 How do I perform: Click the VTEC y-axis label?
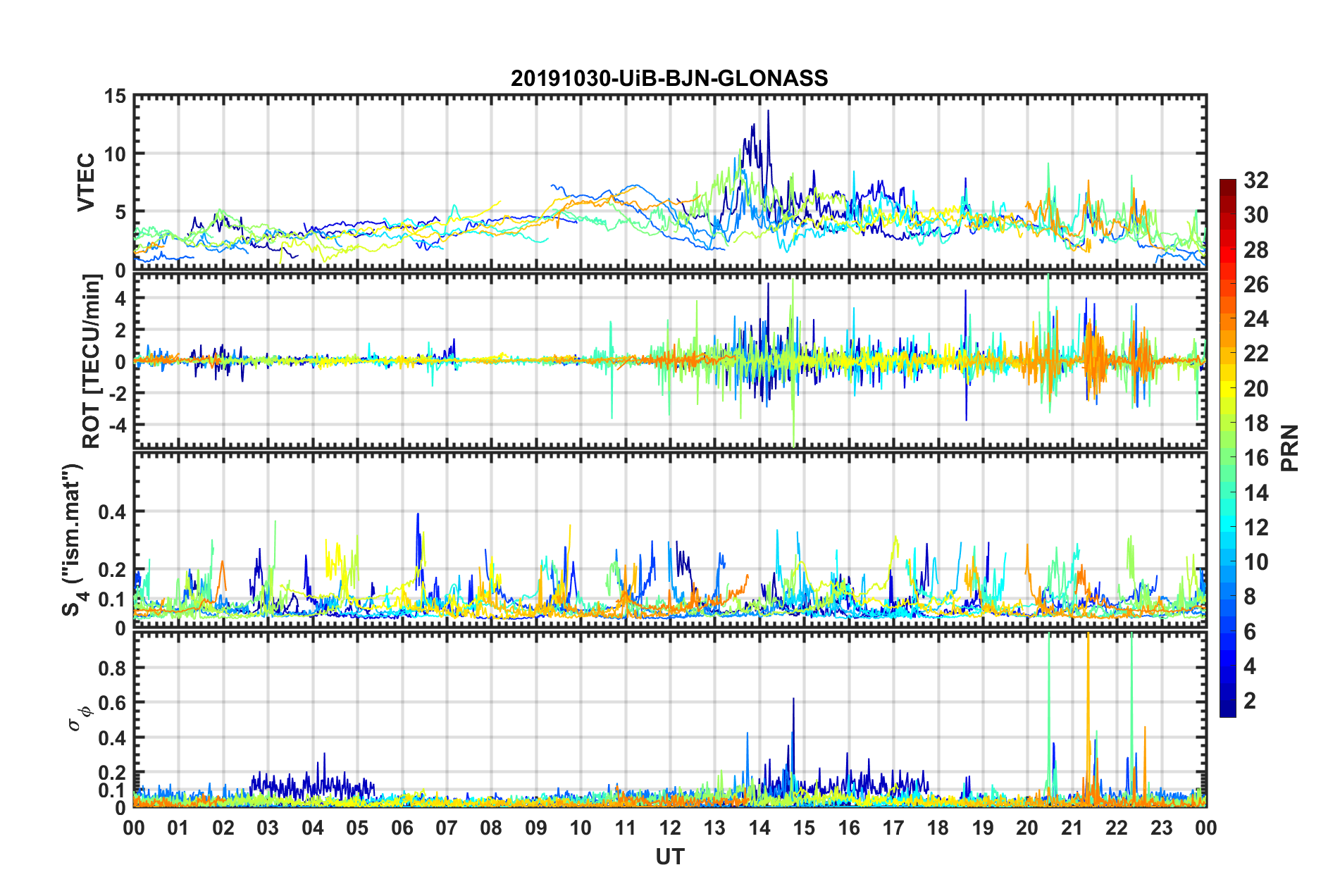[86, 182]
